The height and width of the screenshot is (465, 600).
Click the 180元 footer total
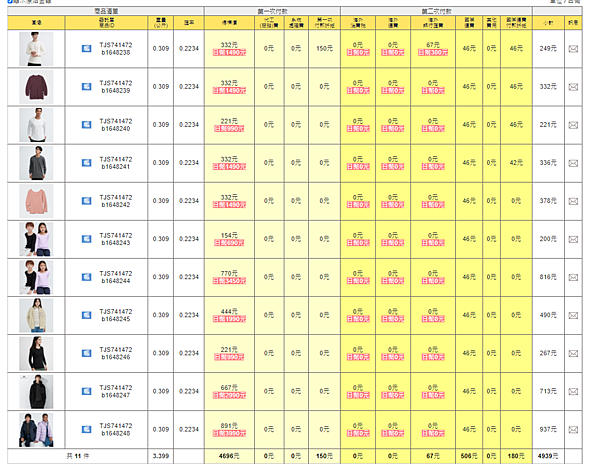point(516,456)
